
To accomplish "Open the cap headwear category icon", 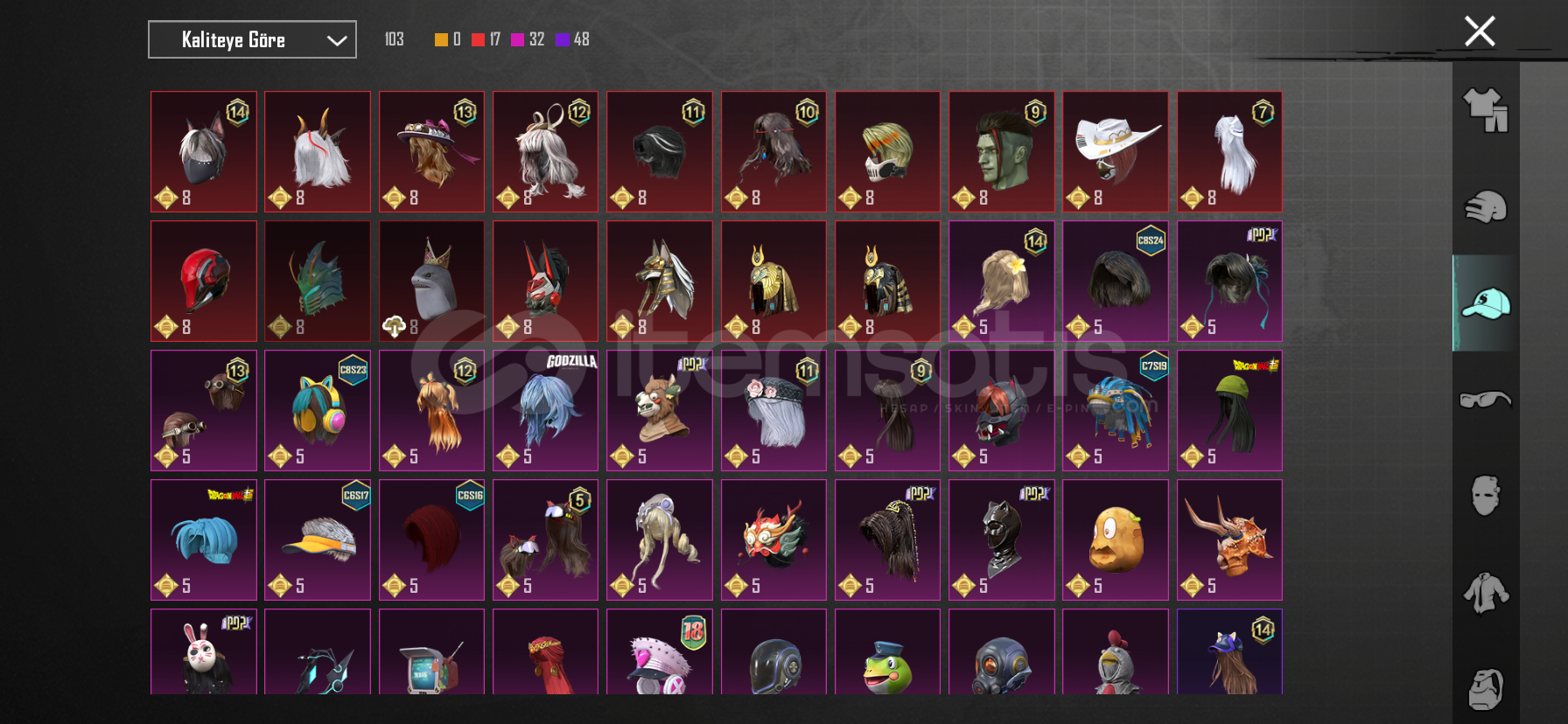I will pyautogui.click(x=1486, y=303).
